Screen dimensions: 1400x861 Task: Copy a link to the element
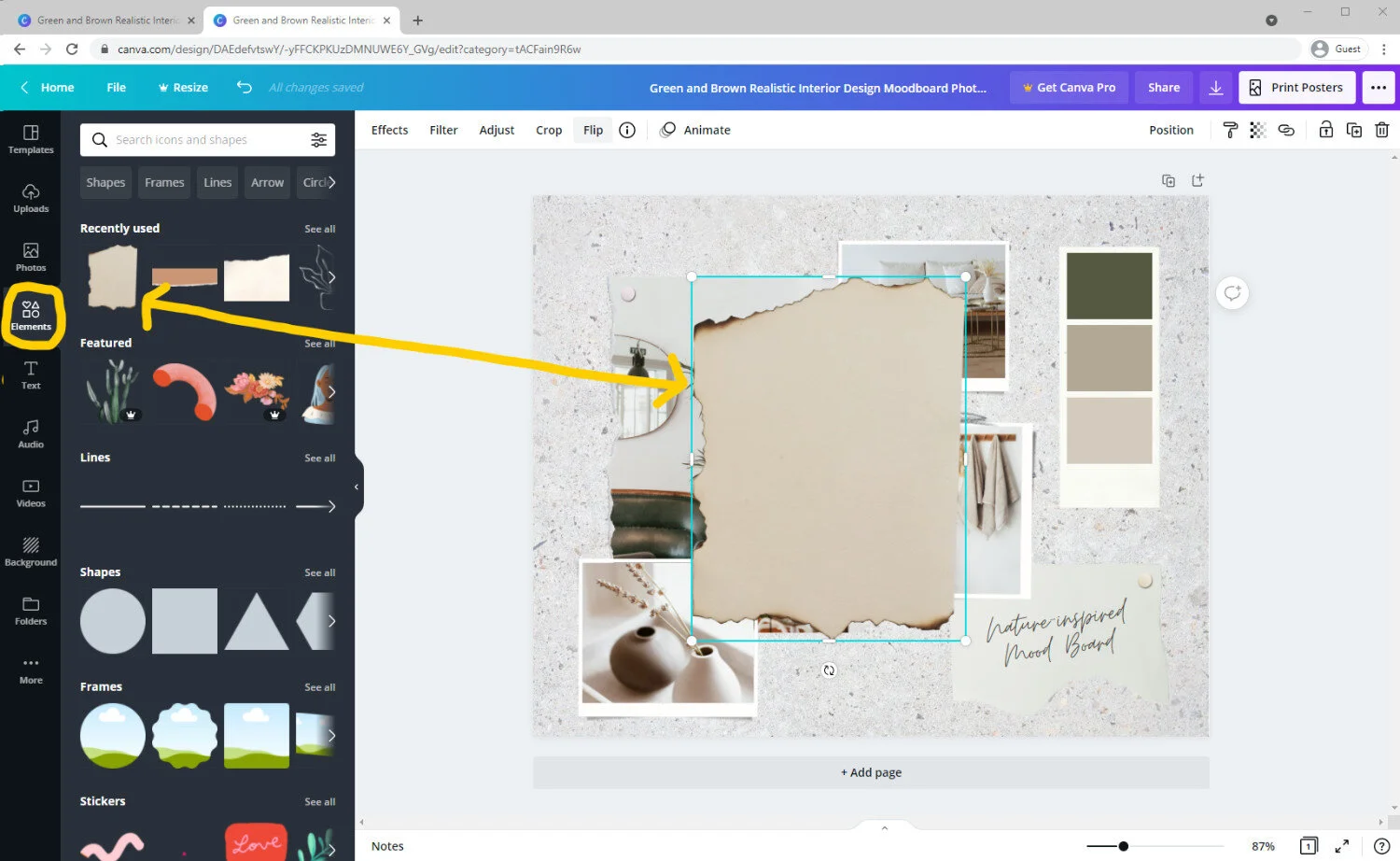(1286, 130)
